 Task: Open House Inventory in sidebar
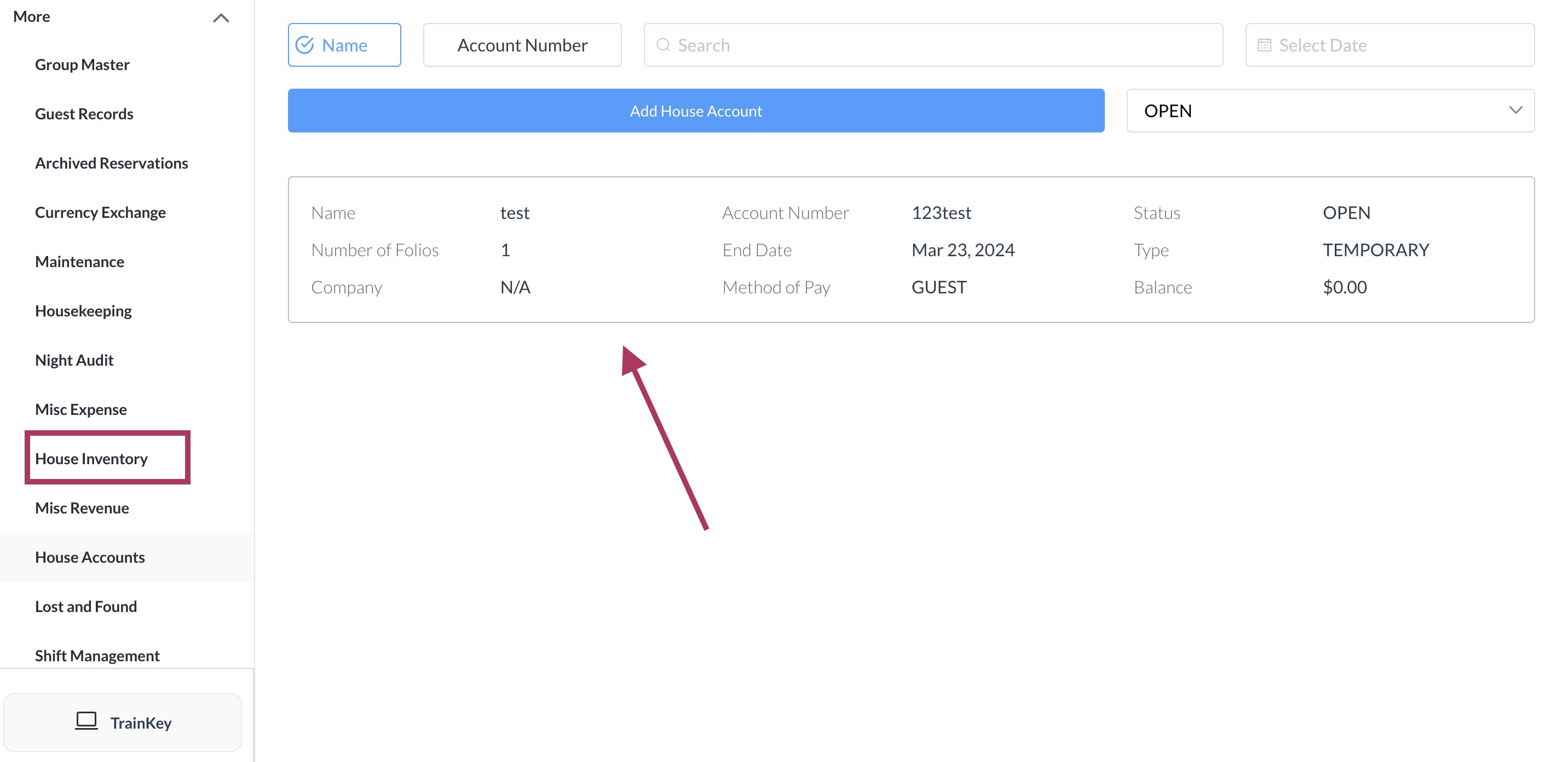pos(91,458)
